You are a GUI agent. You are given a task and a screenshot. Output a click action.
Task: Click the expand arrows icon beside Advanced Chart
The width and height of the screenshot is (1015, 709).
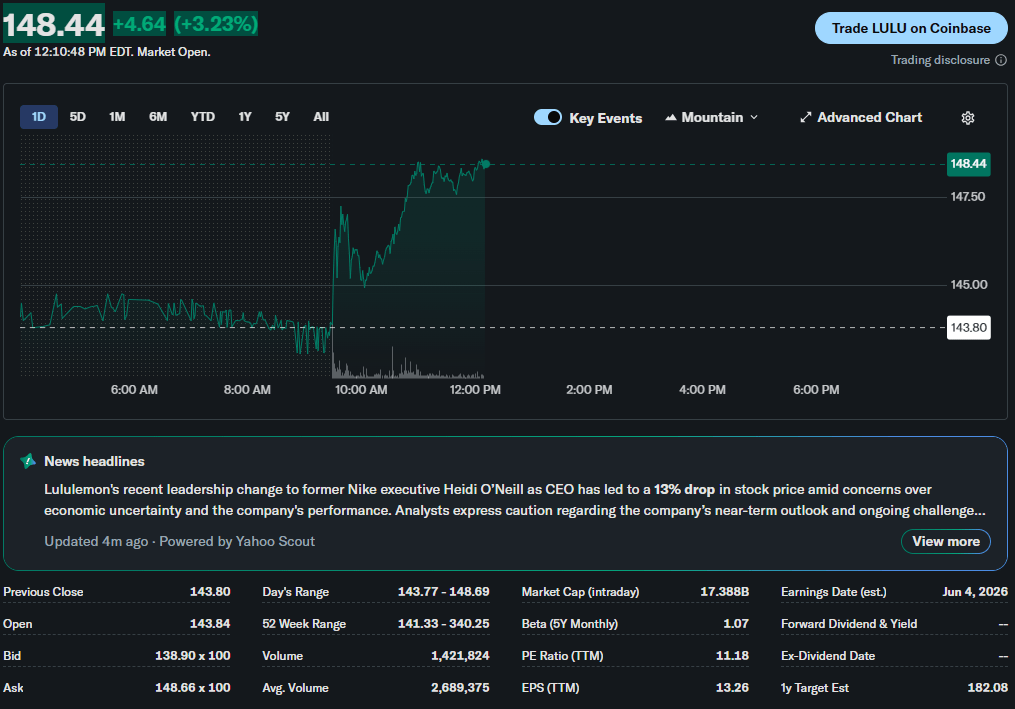pyautogui.click(x=805, y=117)
